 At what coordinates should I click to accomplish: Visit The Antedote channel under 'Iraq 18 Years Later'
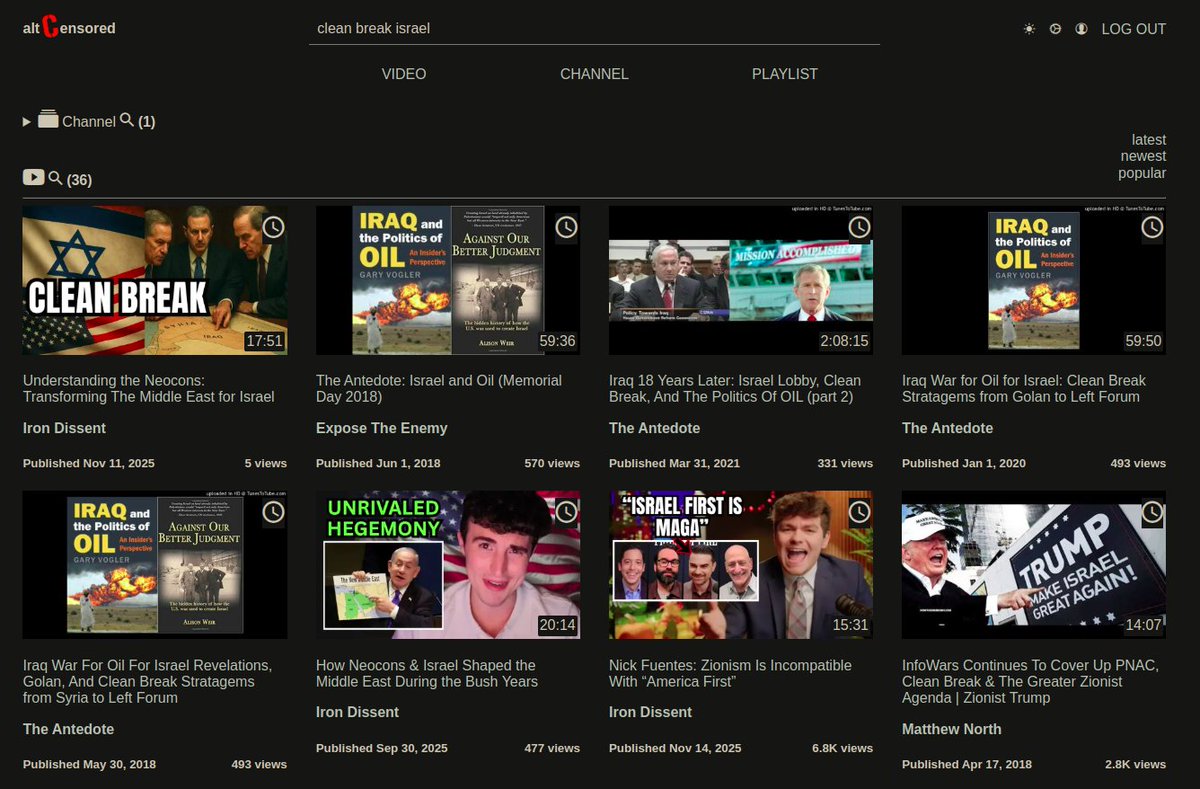click(x=655, y=428)
